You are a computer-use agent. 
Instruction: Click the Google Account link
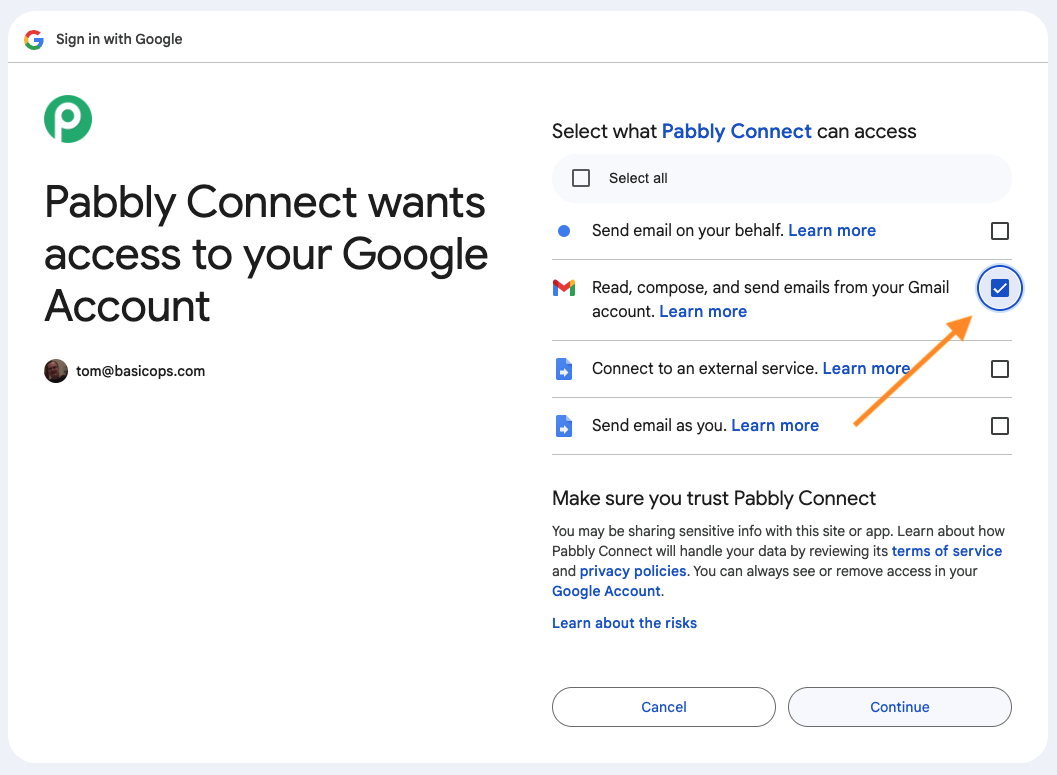point(605,591)
